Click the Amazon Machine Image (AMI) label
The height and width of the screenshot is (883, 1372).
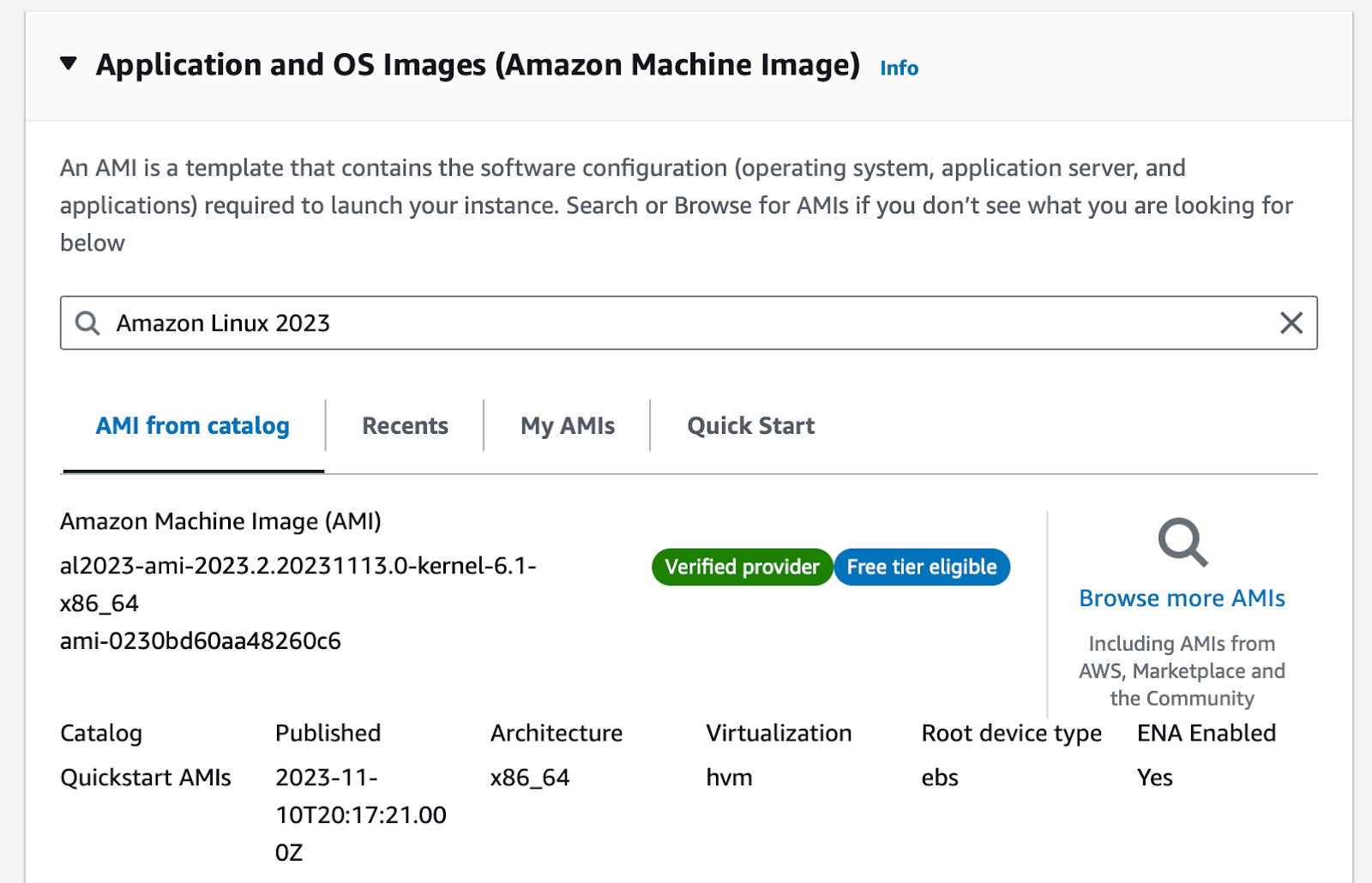220,521
